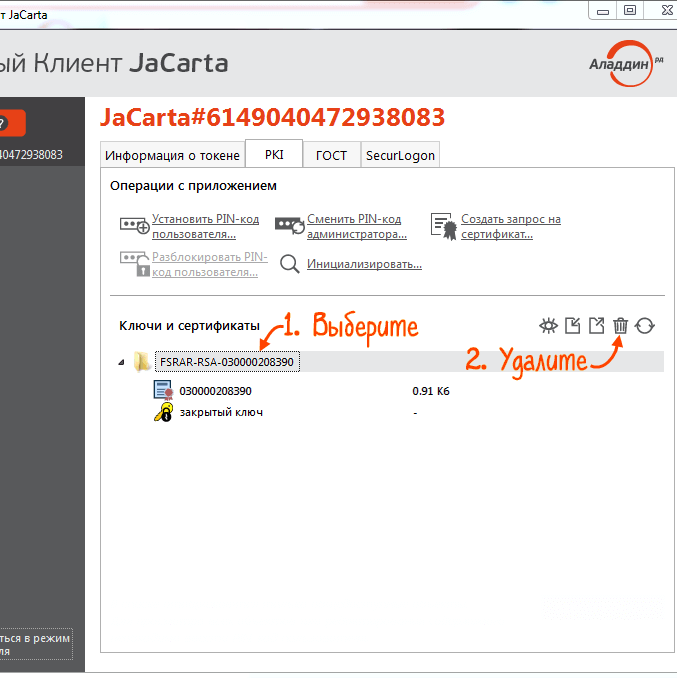Click the export certificate icon
Screen dimensions: 677x678
point(597,326)
